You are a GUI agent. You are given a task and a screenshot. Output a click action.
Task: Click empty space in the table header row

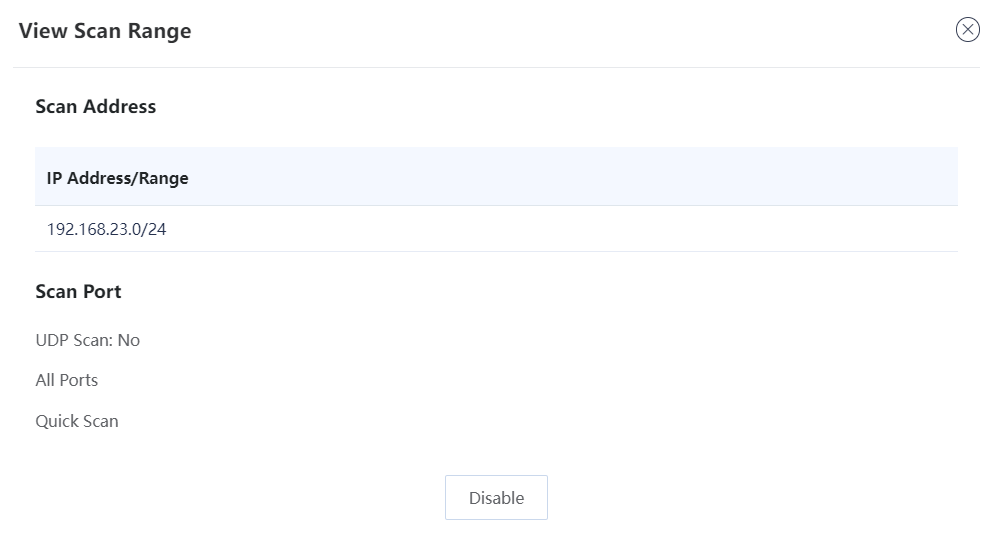tap(600, 178)
